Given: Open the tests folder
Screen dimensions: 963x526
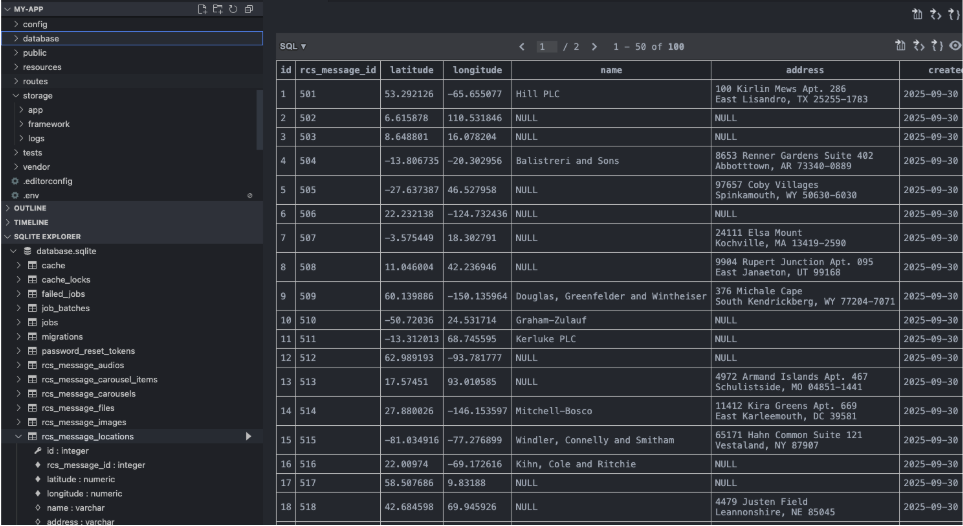Looking at the screenshot, I should pyautogui.click(x=33, y=152).
